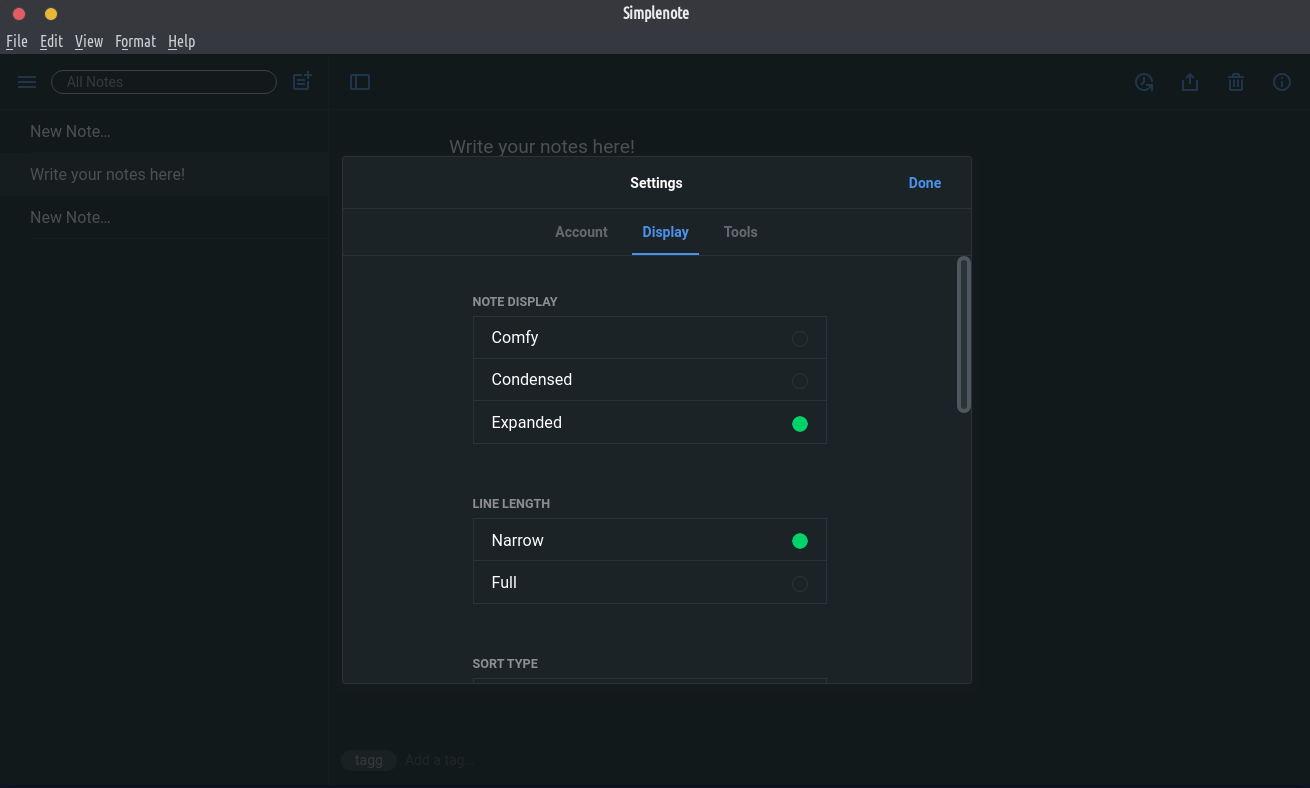This screenshot has width=1310, height=788.
Task: Select Expanded note display option
Action: pyautogui.click(x=650, y=422)
